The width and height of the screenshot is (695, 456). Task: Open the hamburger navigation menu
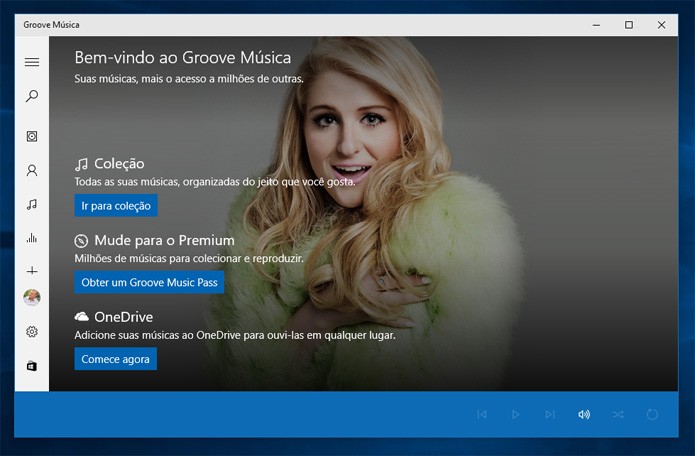[32, 62]
